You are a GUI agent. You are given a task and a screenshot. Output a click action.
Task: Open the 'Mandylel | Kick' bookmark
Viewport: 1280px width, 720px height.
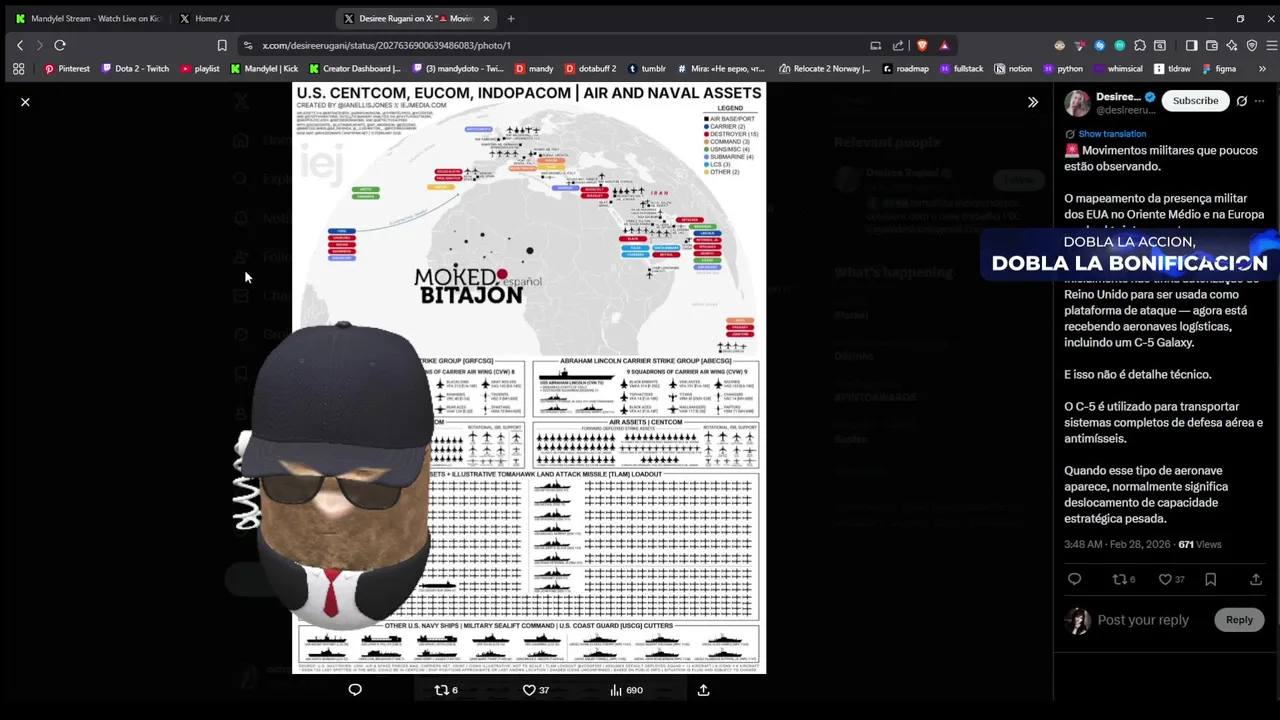[264, 69]
